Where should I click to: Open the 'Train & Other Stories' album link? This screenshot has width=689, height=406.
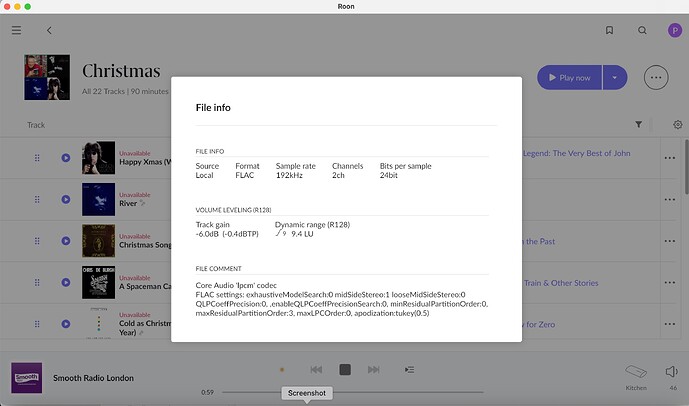coord(561,283)
